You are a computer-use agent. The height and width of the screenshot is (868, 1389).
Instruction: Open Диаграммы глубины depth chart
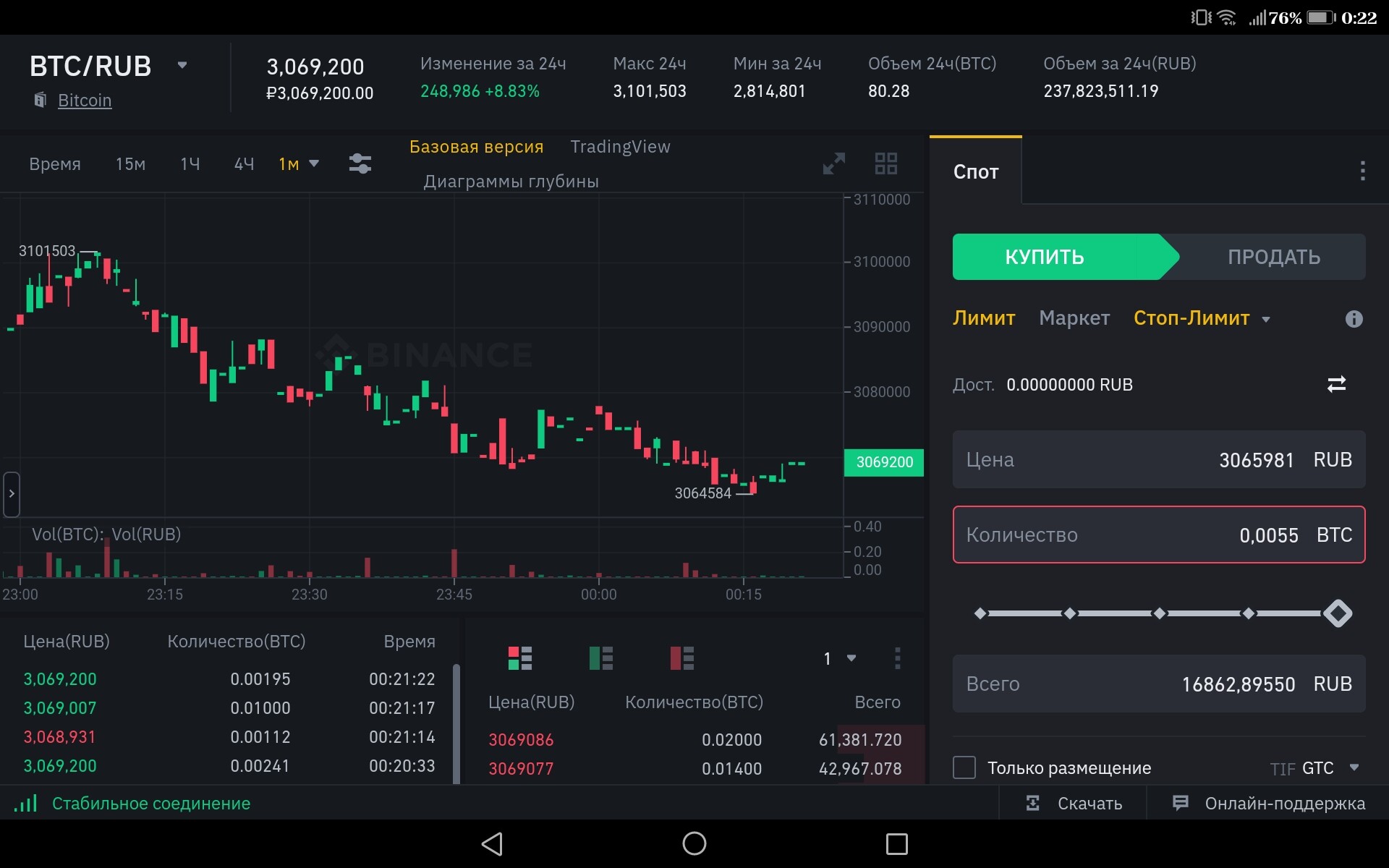pos(511,182)
